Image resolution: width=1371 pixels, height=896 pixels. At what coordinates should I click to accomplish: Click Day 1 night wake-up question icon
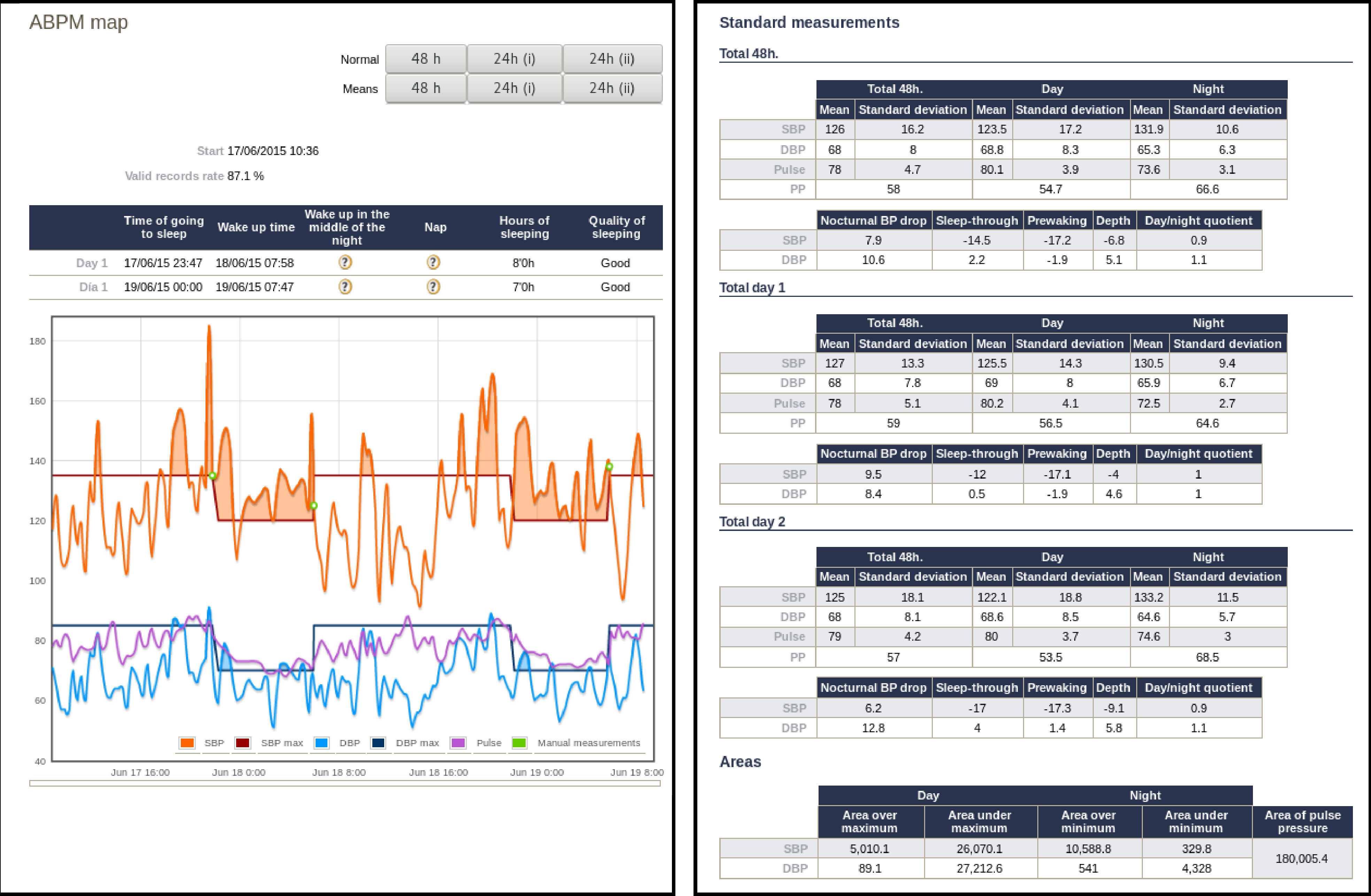tap(345, 263)
